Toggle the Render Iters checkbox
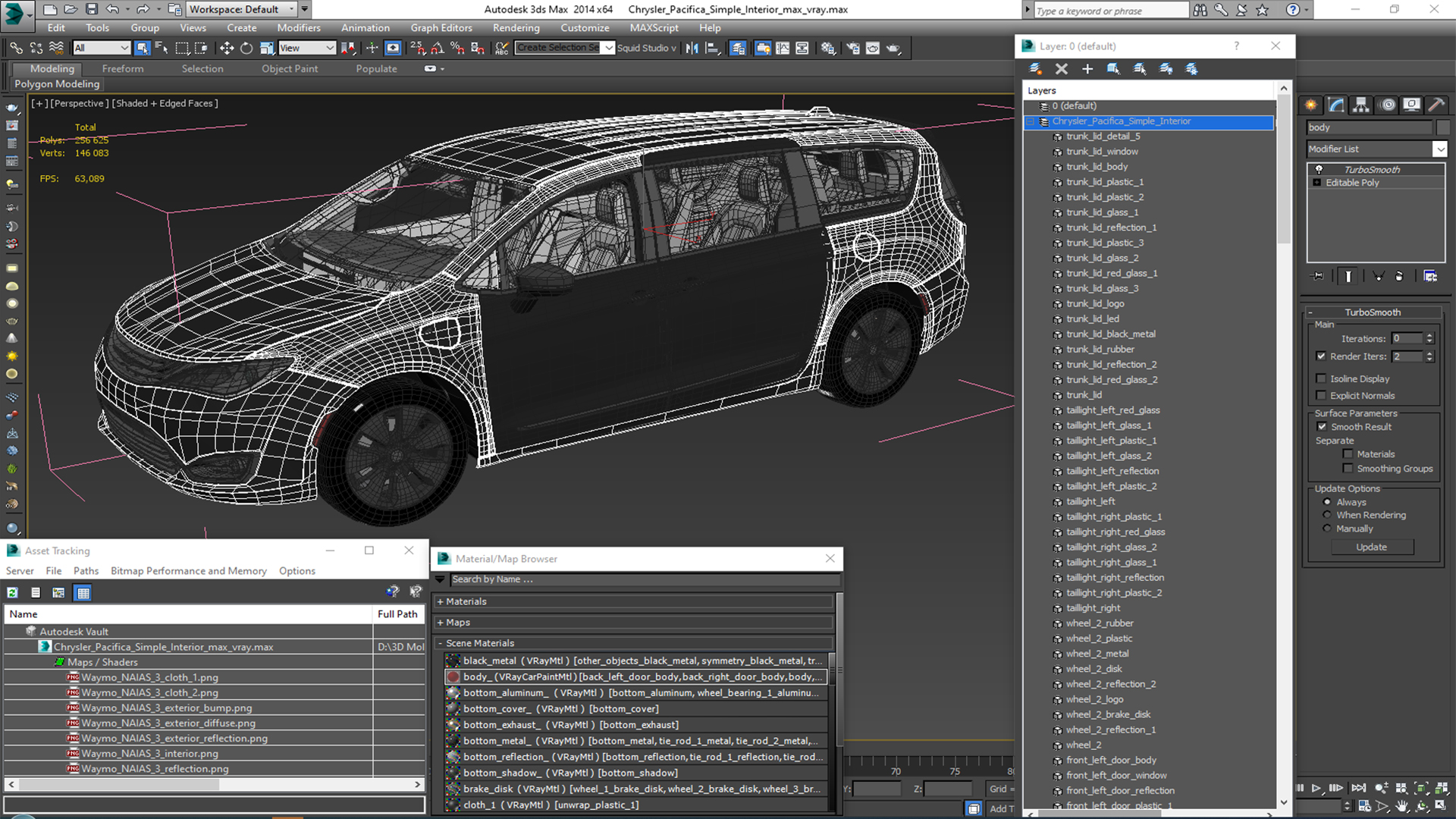Screen dimensions: 1456x819 [1321, 356]
